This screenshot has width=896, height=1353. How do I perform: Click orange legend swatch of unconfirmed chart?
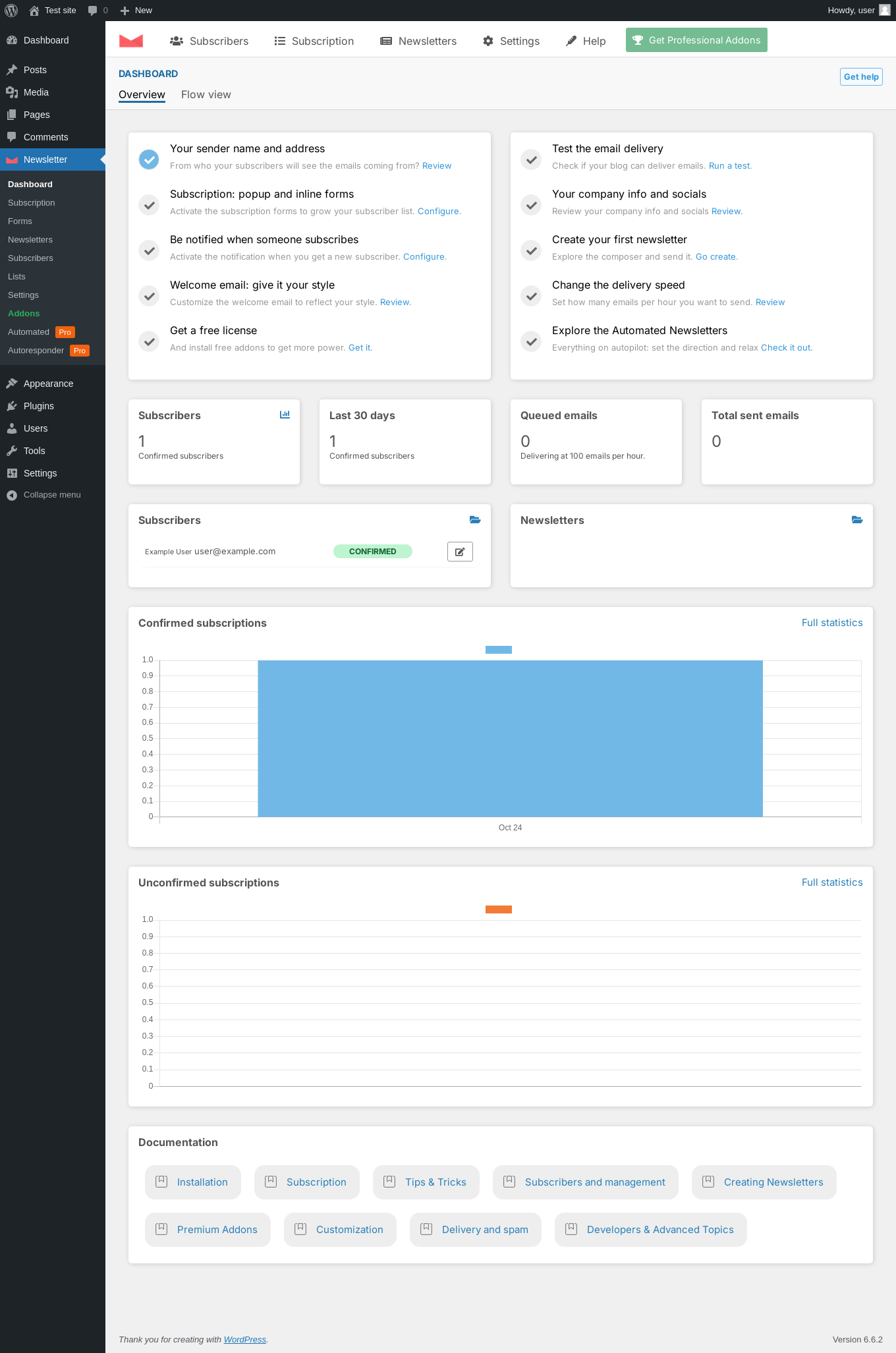[x=499, y=909]
